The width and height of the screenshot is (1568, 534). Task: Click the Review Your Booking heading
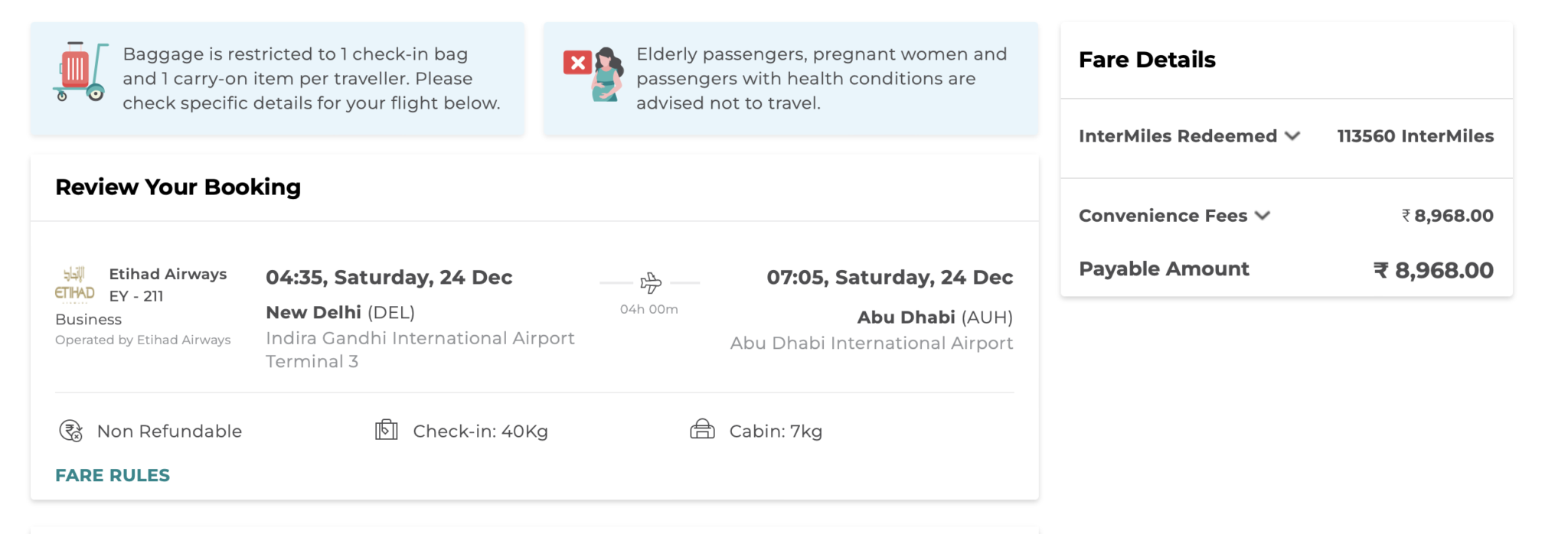coord(178,187)
